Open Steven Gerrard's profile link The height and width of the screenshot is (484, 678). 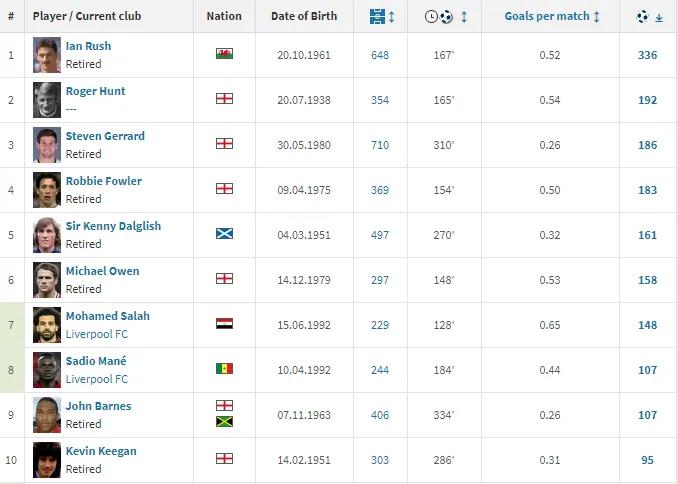click(105, 136)
